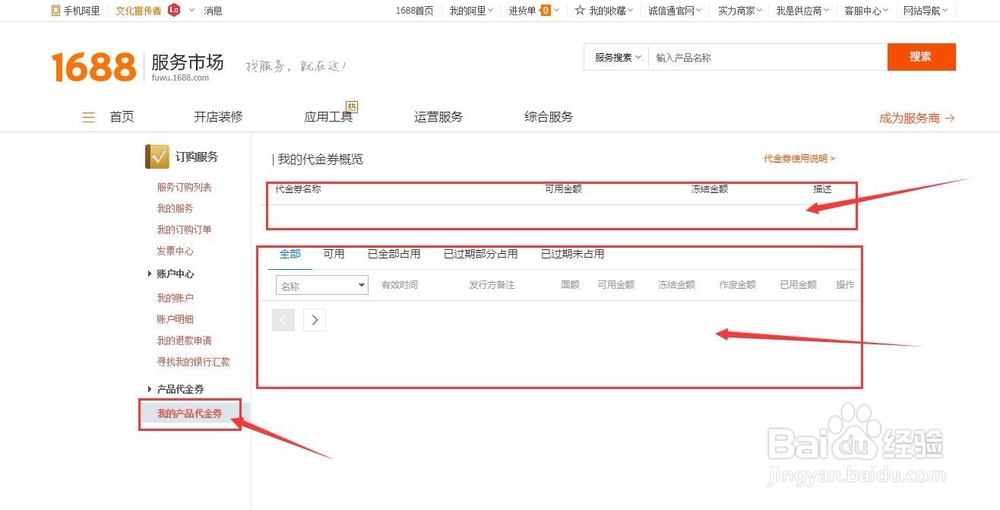Click the 作废金额 column header
Screen dimensions: 1000x510
(x=737, y=284)
